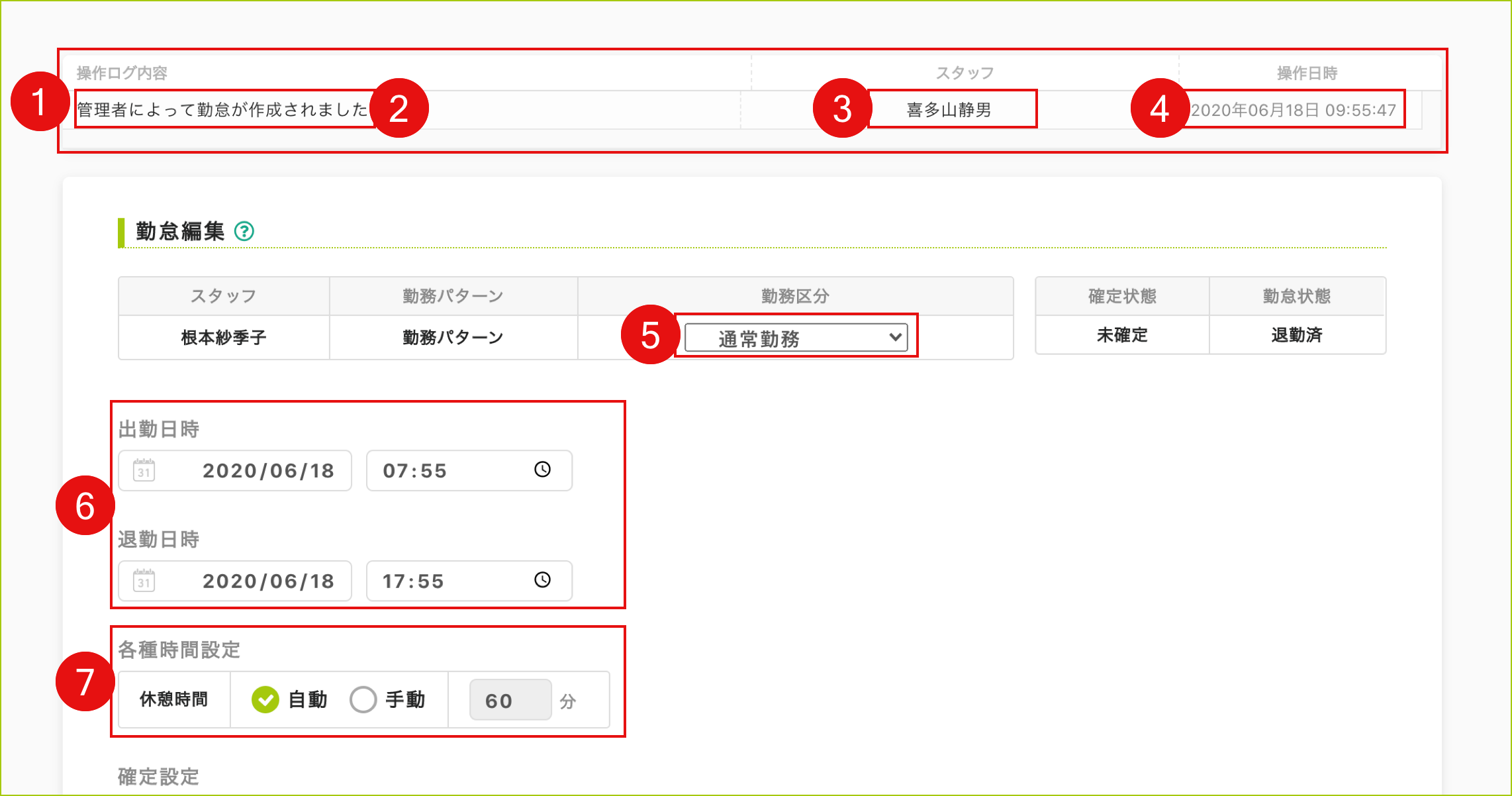
Task: Open the calendar icon for 退勤日時
Action: pos(144,581)
